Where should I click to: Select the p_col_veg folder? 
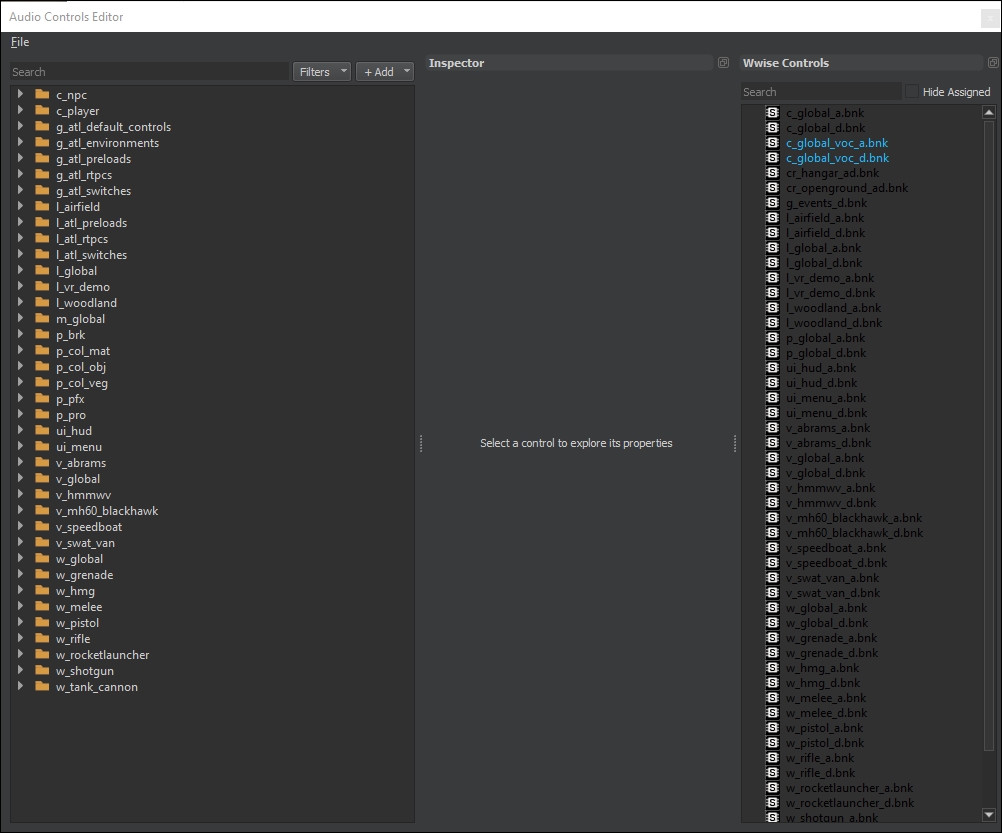click(82, 383)
